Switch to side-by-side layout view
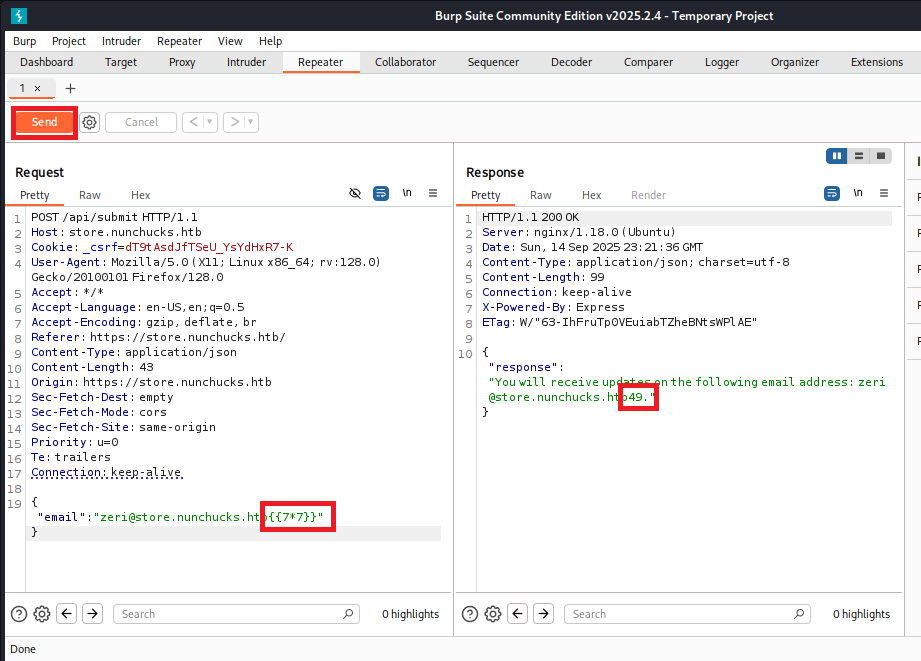This screenshot has width=921, height=661. pos(837,156)
